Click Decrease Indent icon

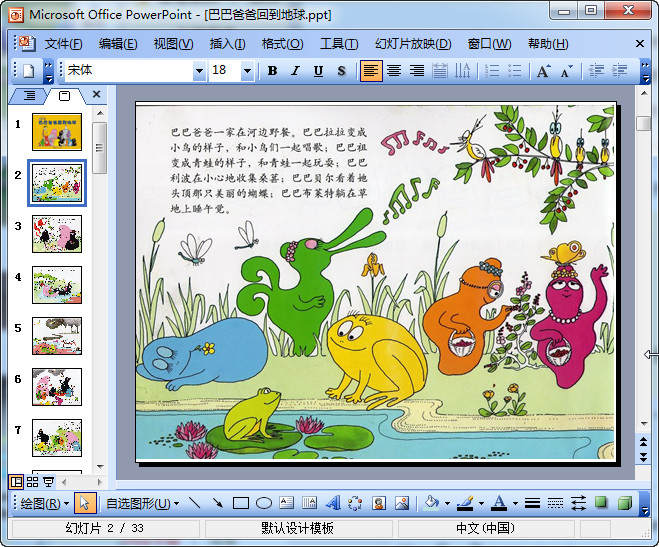tap(596, 71)
